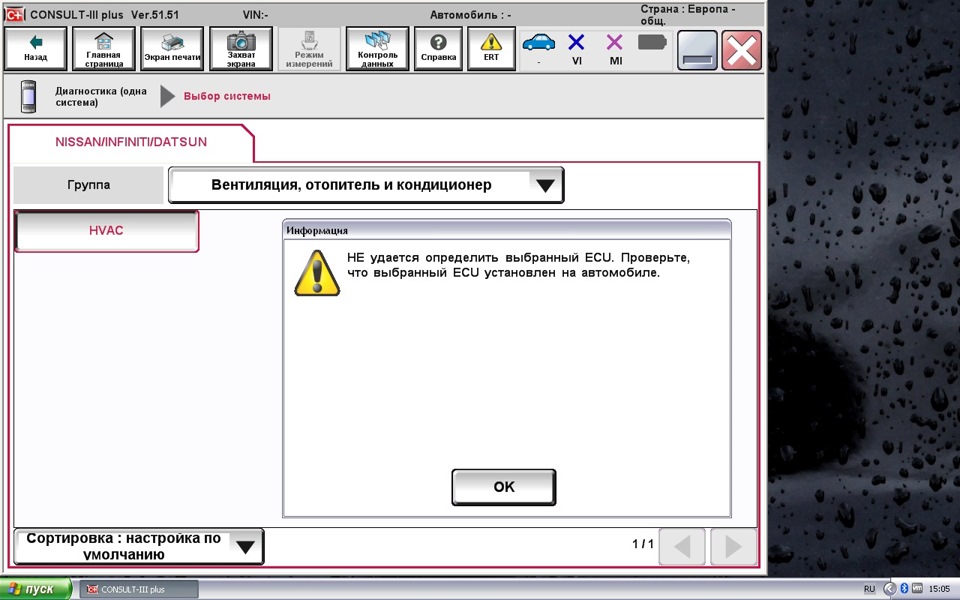Click the battery status icon

[652, 42]
